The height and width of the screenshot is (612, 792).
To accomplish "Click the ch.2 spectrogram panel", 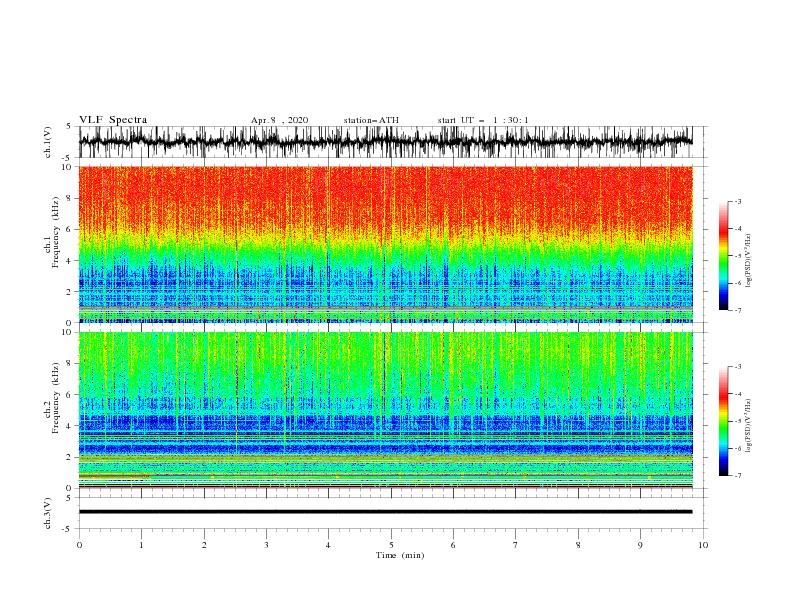I will click(385, 410).
